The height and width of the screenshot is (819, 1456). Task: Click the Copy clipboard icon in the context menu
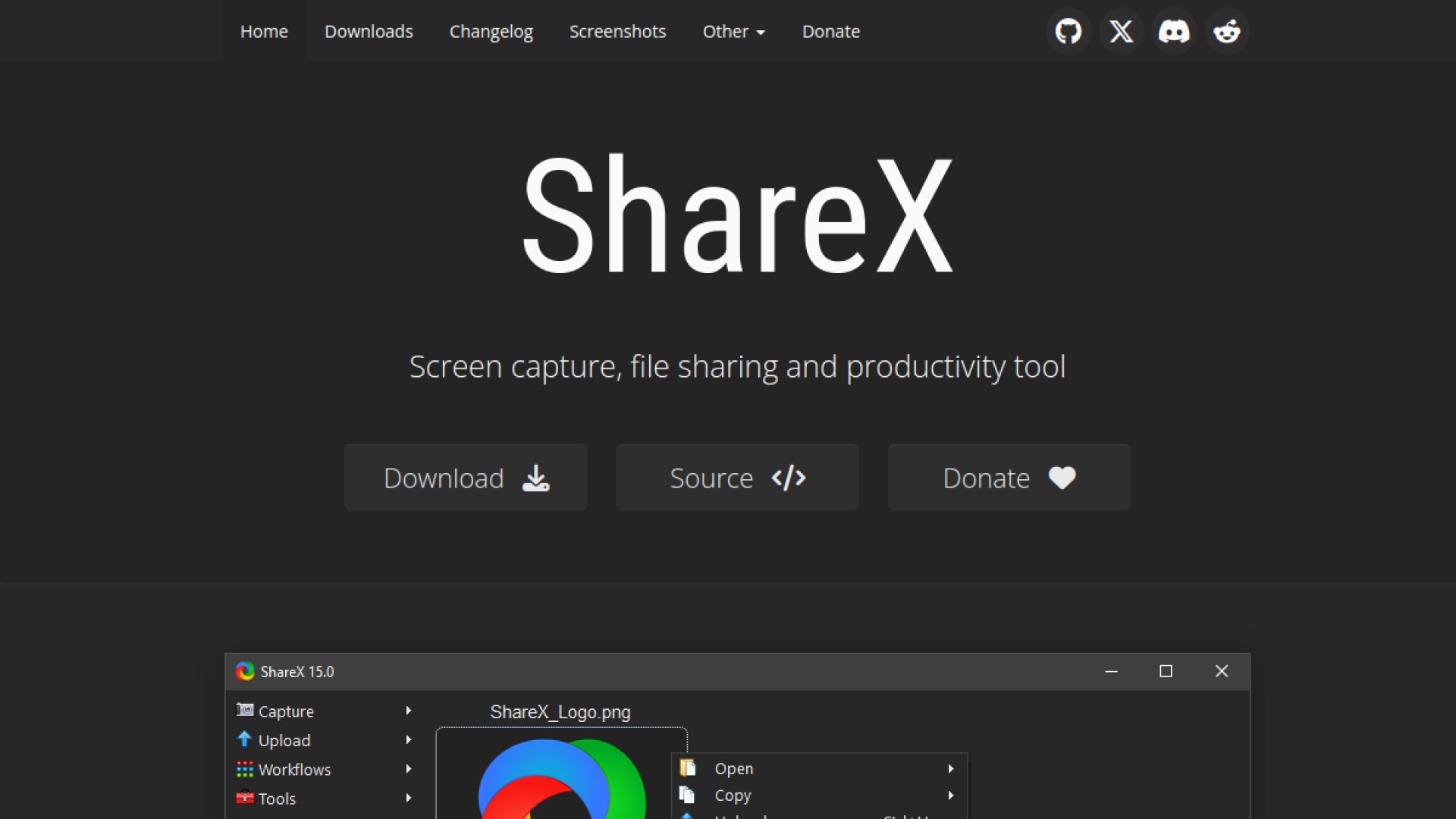tap(689, 795)
